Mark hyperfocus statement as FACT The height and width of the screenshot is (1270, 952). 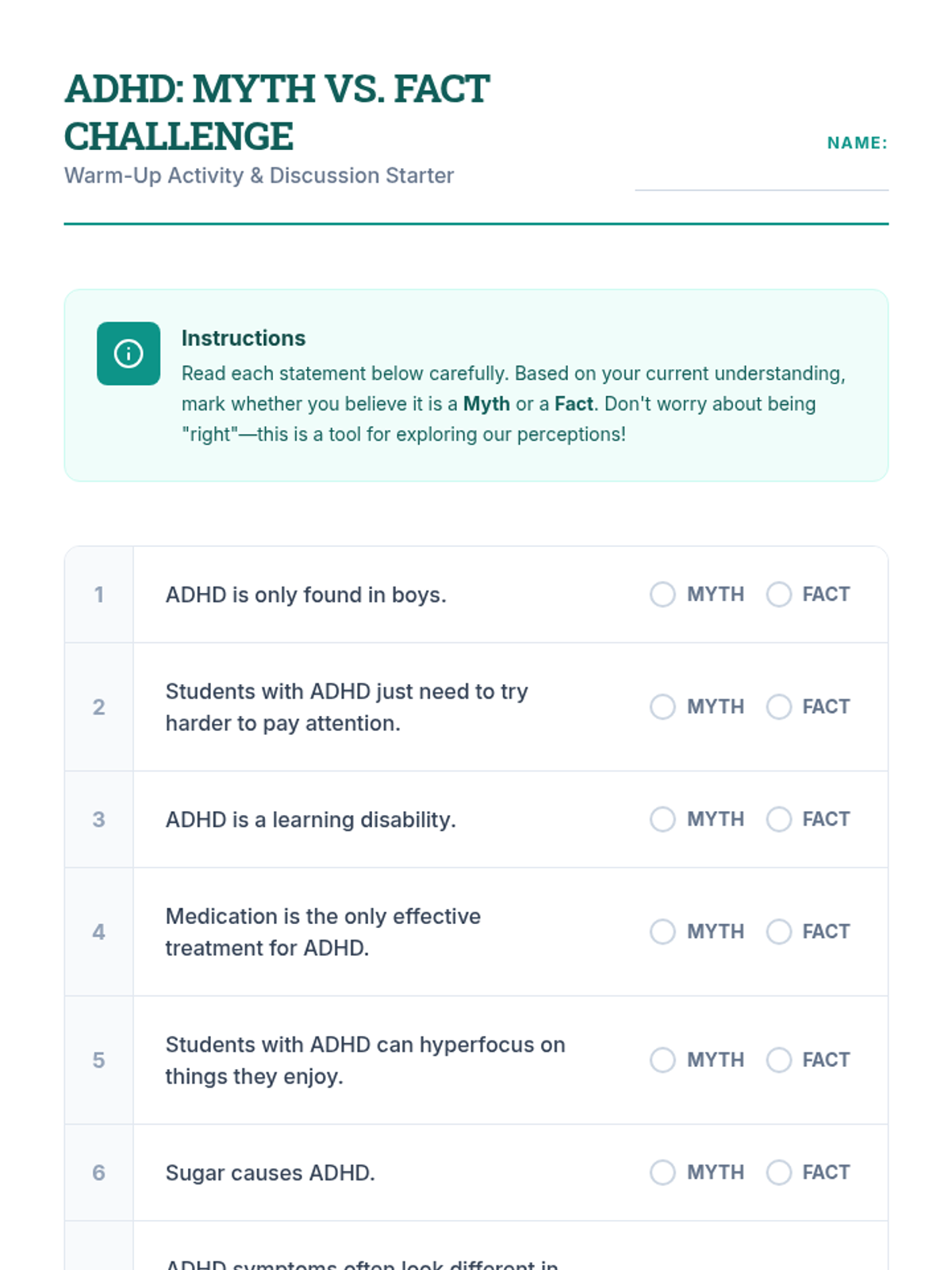[778, 1060]
